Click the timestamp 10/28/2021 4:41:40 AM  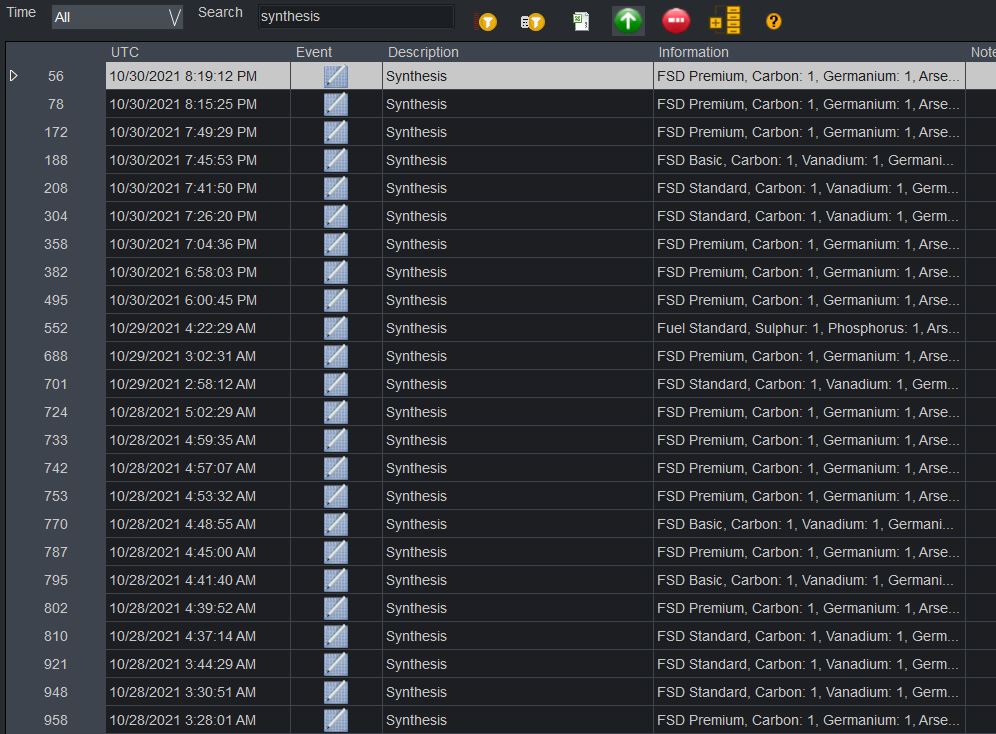183,580
